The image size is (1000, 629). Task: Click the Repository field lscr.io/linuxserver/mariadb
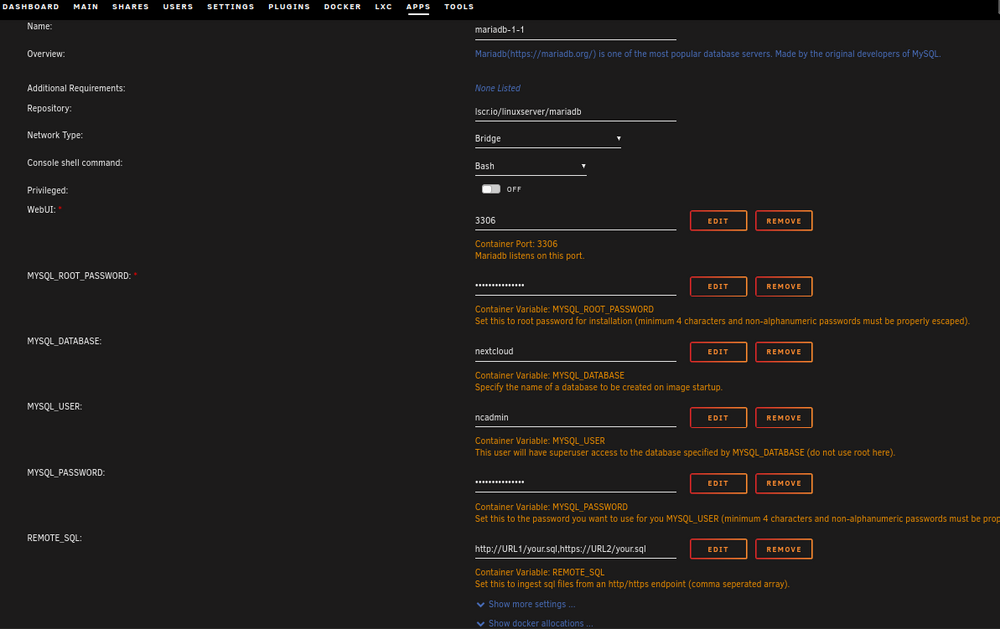click(575, 112)
